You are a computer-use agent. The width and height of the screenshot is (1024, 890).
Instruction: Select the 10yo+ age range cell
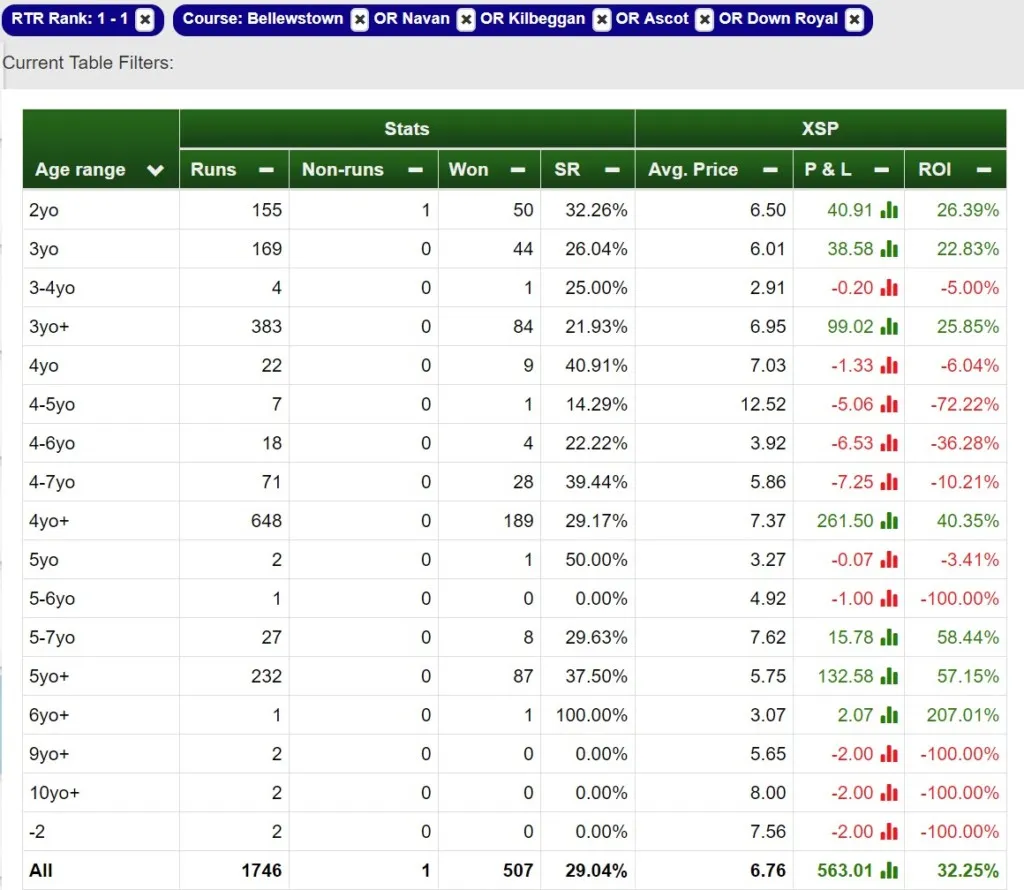(101, 793)
